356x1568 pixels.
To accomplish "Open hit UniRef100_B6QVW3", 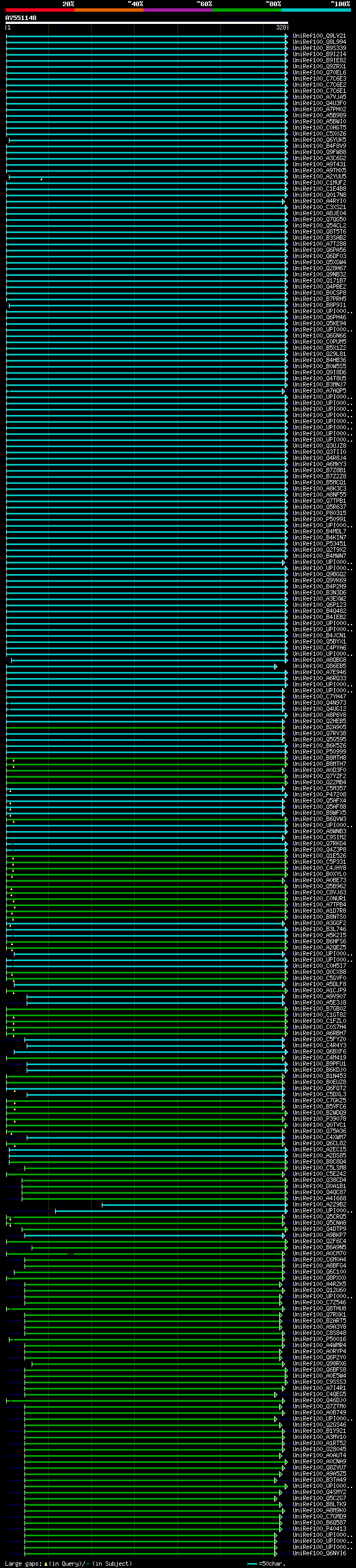I will tap(319, 819).
